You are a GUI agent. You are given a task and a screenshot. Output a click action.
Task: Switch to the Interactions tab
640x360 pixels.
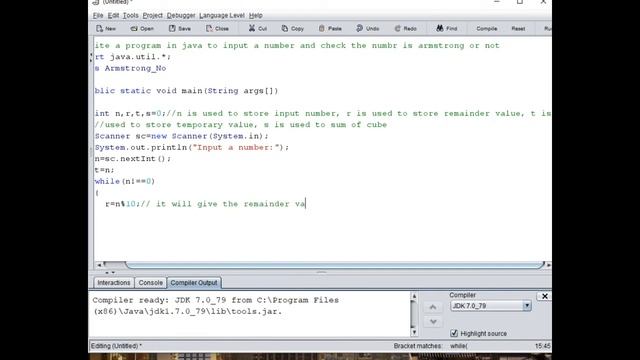coord(113,283)
